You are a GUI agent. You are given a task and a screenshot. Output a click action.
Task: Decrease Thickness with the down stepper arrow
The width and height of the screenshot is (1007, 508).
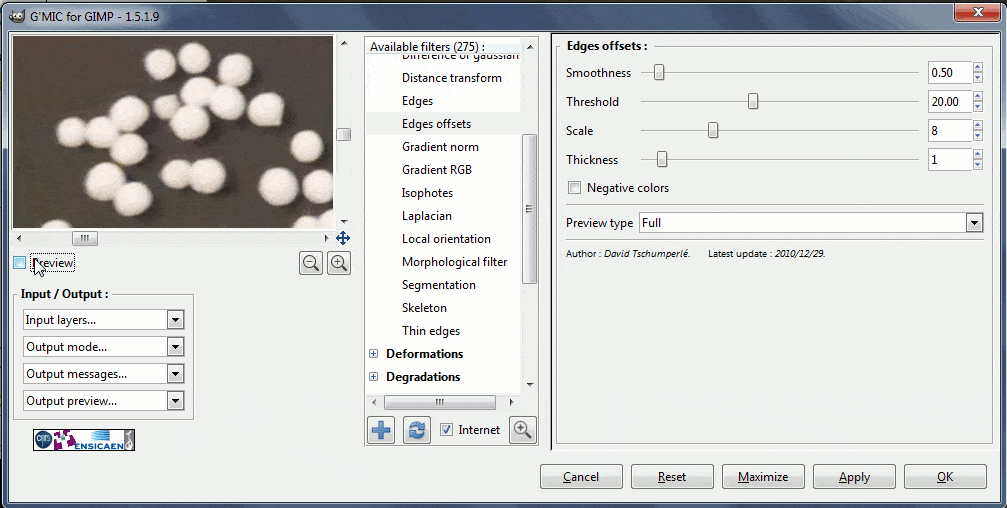click(x=977, y=164)
